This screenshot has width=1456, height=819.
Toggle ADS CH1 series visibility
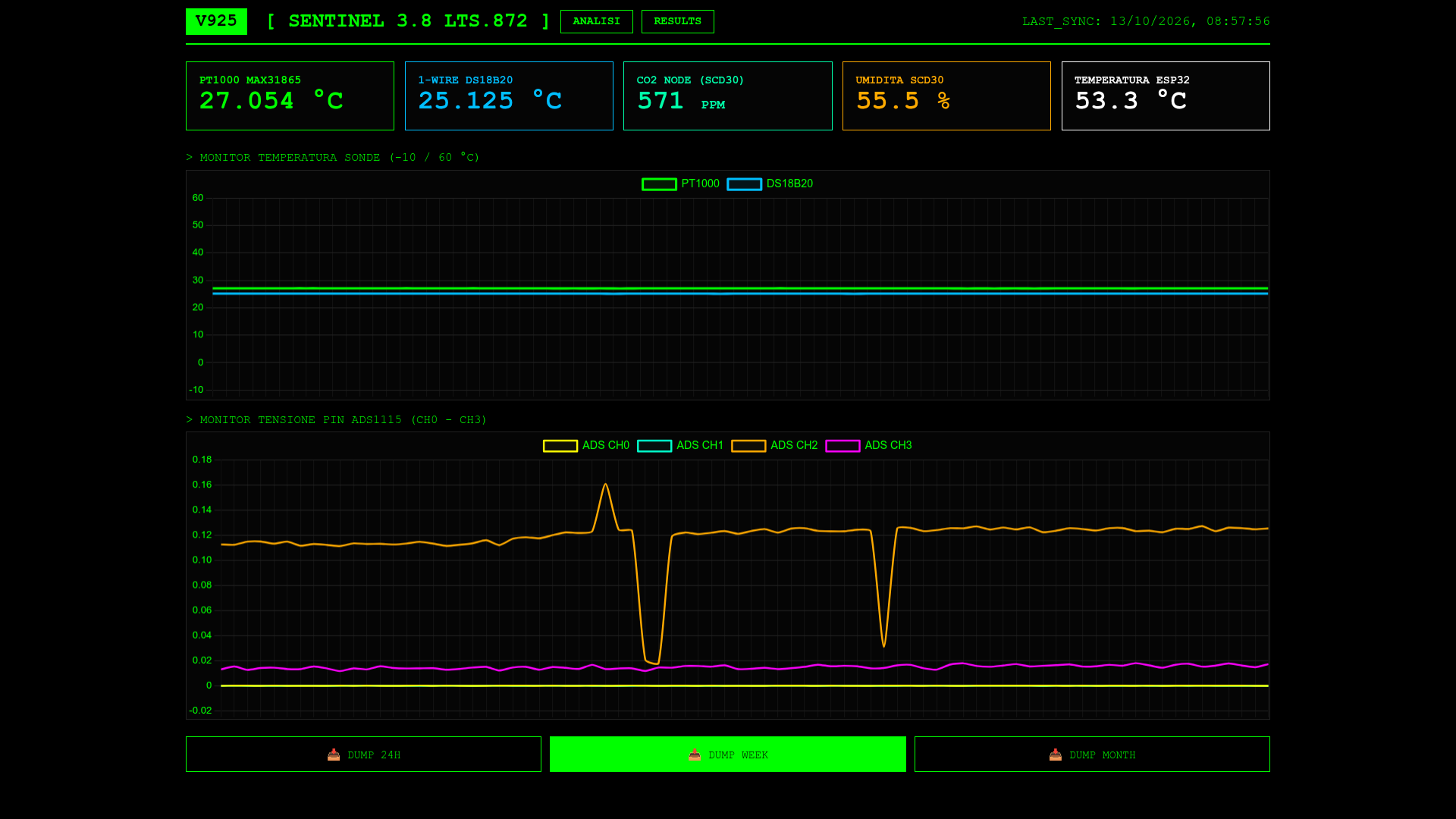point(680,445)
